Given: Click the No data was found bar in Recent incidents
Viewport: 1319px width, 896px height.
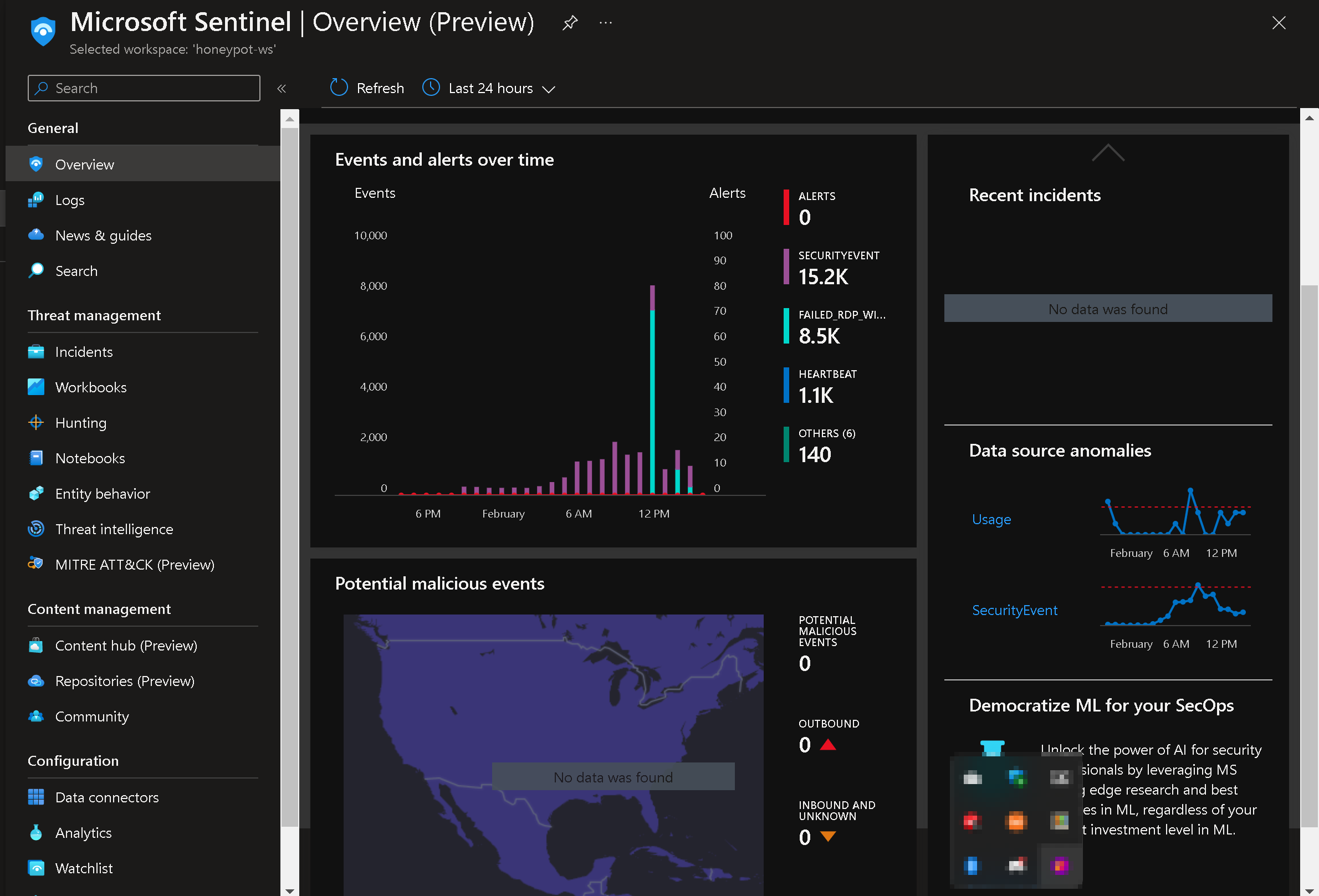Looking at the screenshot, I should (1107, 309).
